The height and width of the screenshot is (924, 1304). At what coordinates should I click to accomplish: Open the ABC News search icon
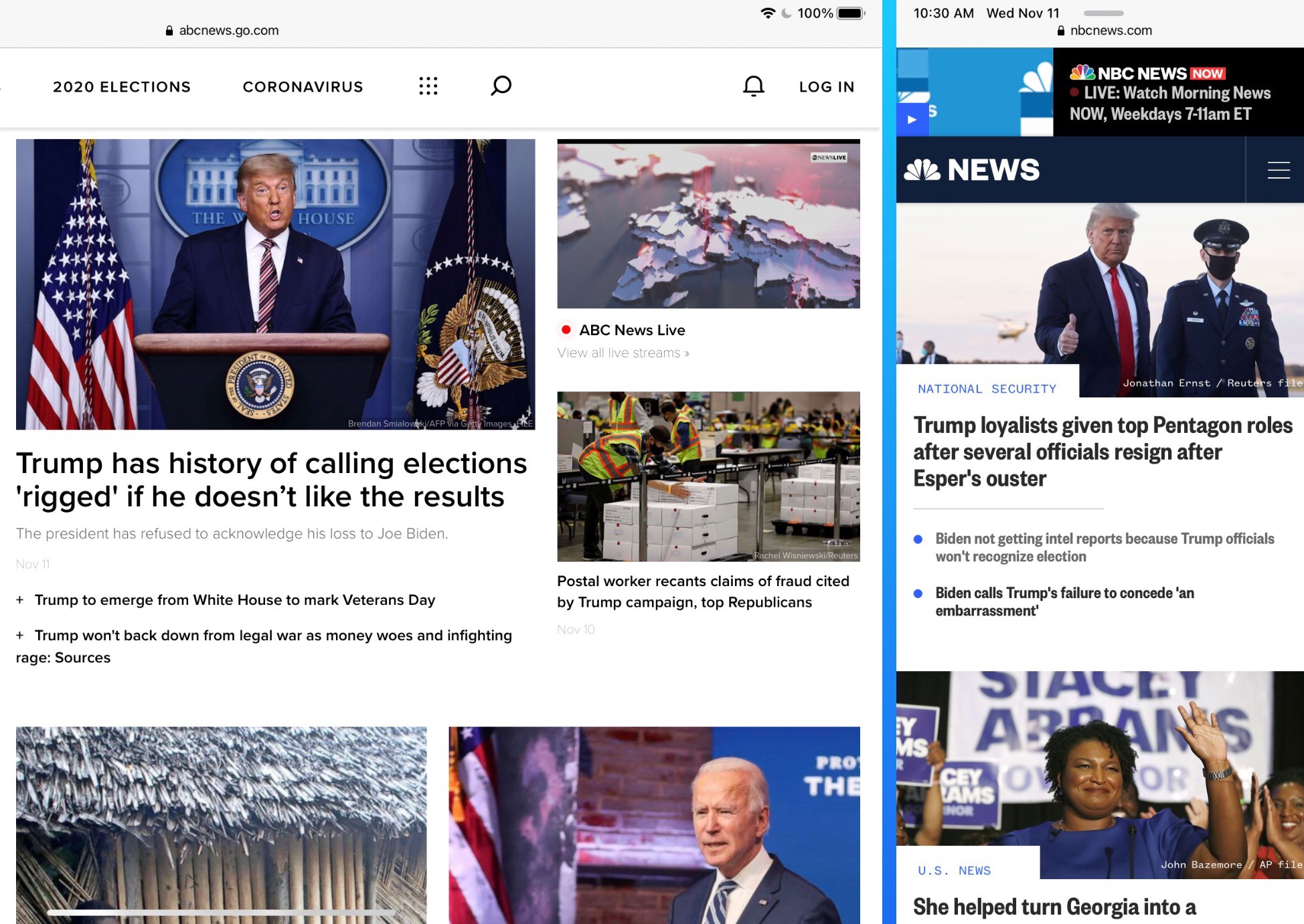[501, 86]
